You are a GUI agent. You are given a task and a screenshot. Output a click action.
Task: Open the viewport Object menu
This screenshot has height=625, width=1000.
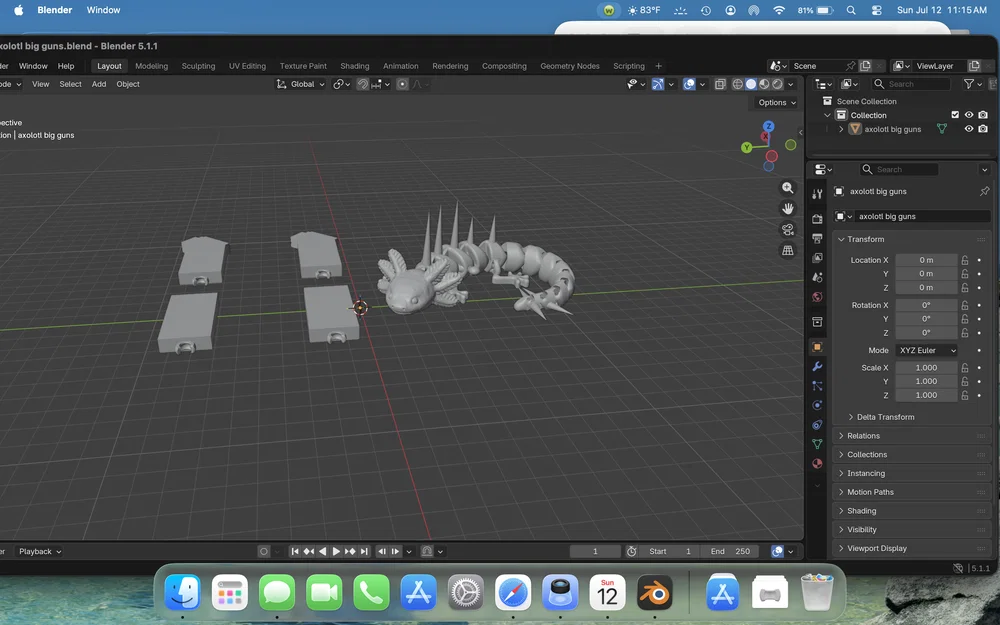[128, 84]
